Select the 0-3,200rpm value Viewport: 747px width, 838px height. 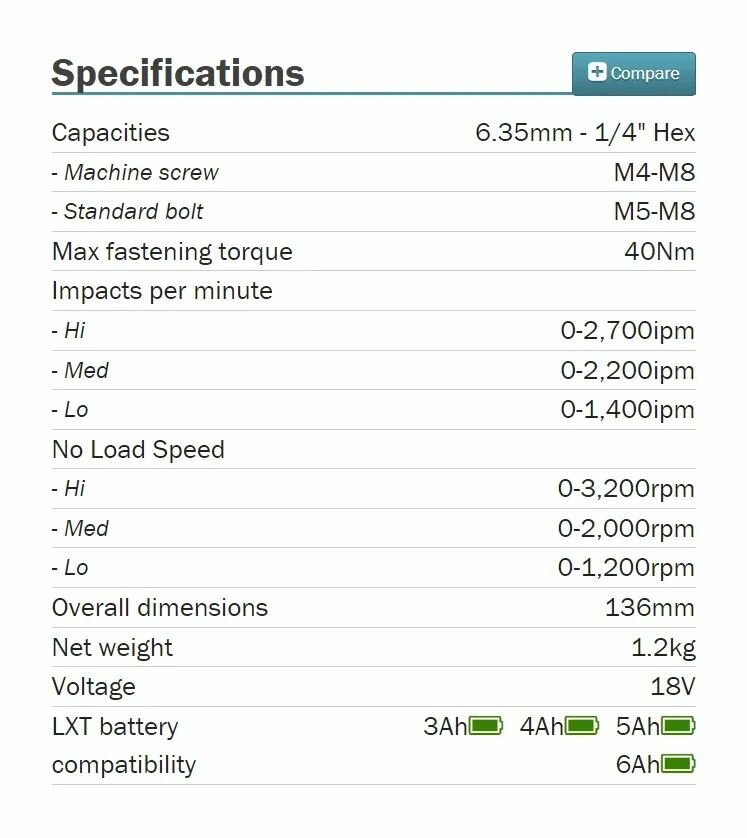tap(626, 488)
